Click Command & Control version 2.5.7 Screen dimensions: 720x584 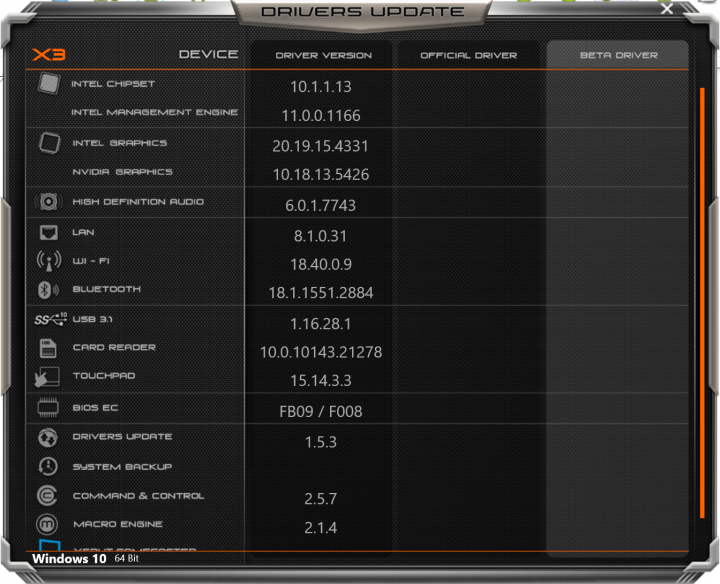tap(321, 499)
